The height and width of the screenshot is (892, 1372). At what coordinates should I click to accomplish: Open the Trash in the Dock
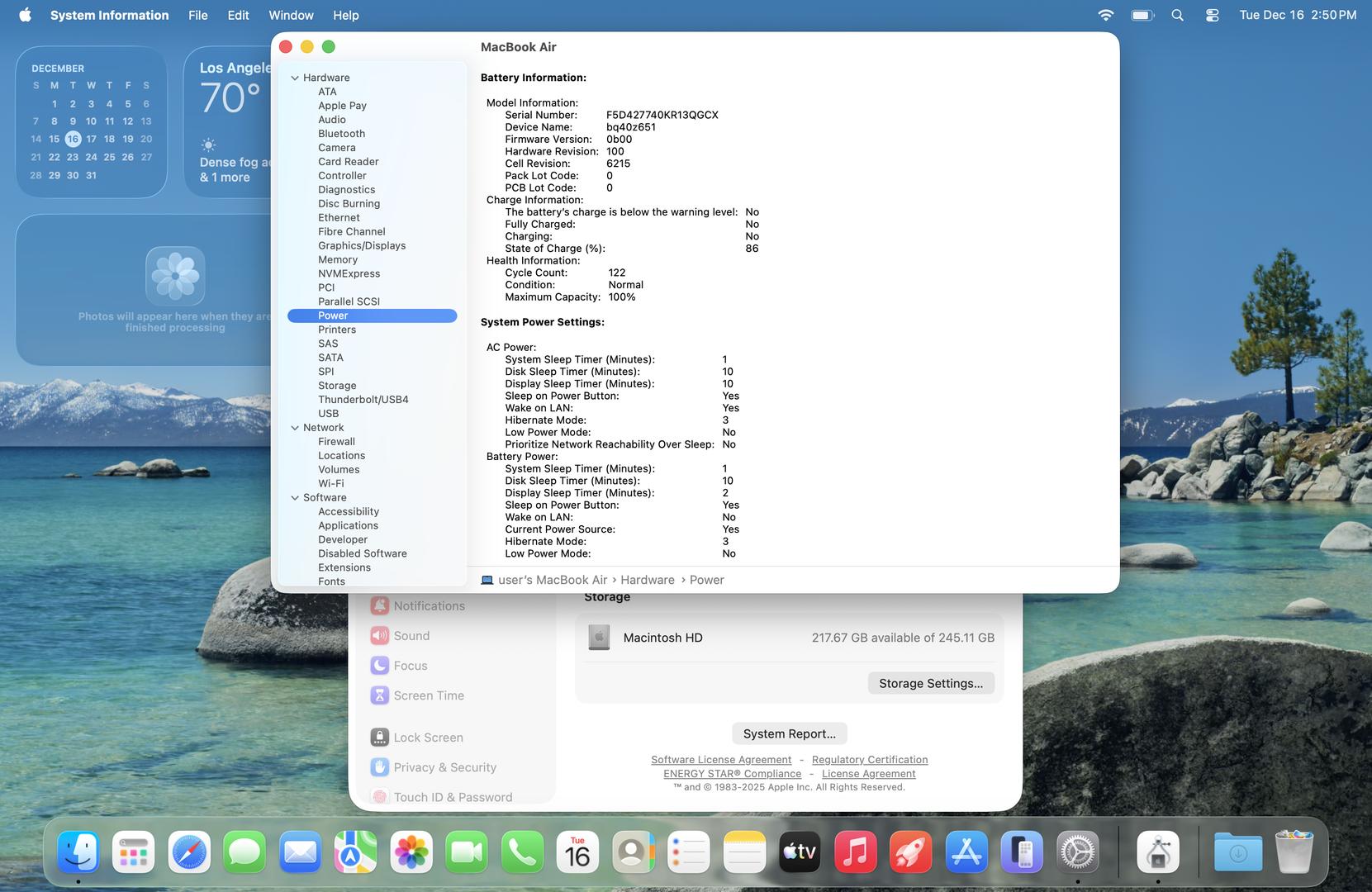[x=1294, y=852]
